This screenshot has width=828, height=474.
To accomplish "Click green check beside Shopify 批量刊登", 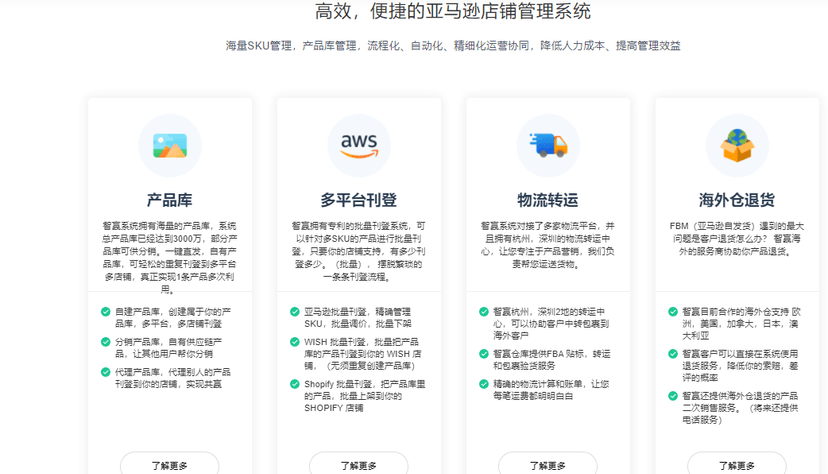I will [295, 384].
